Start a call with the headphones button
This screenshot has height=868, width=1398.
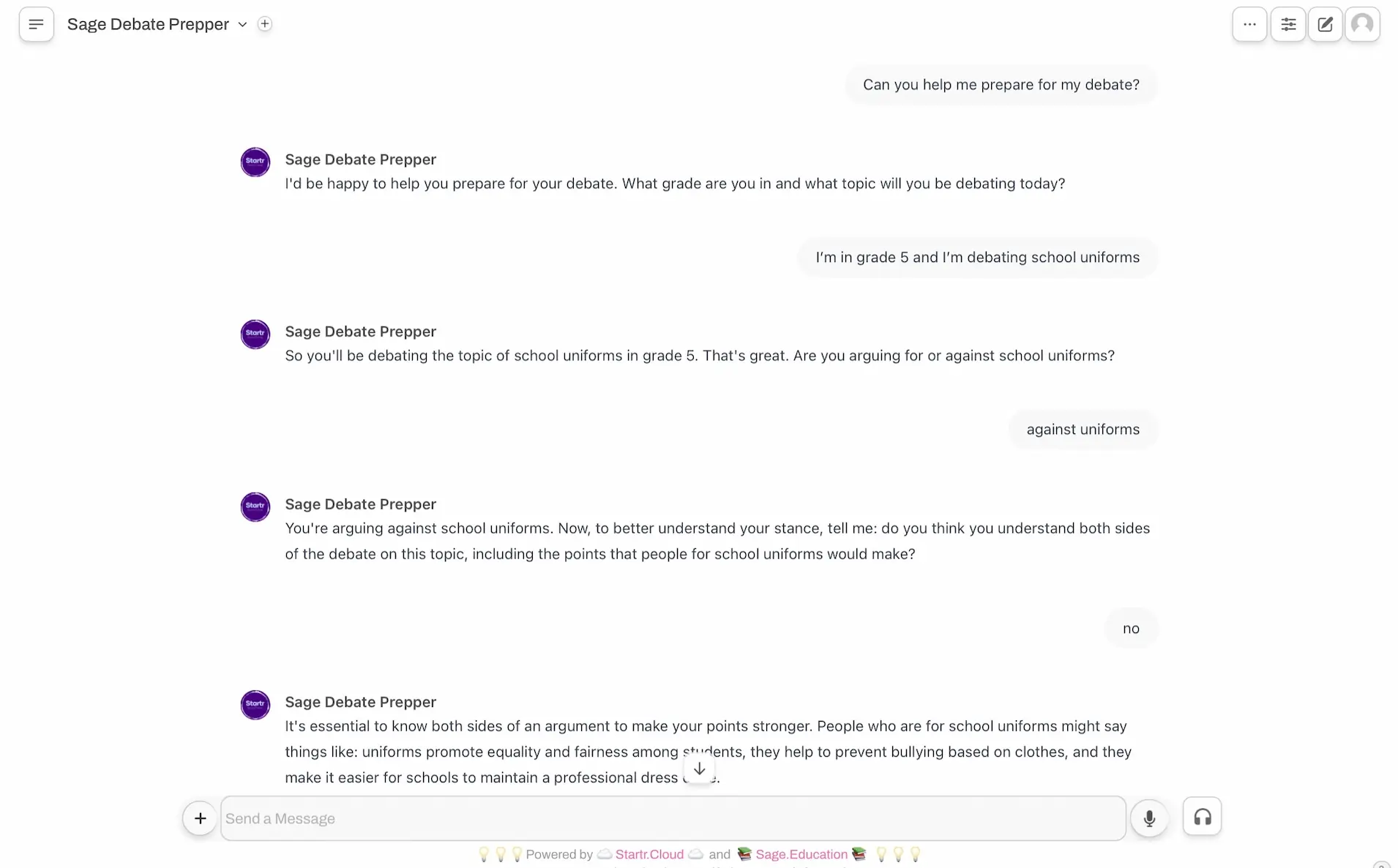pos(1202,817)
